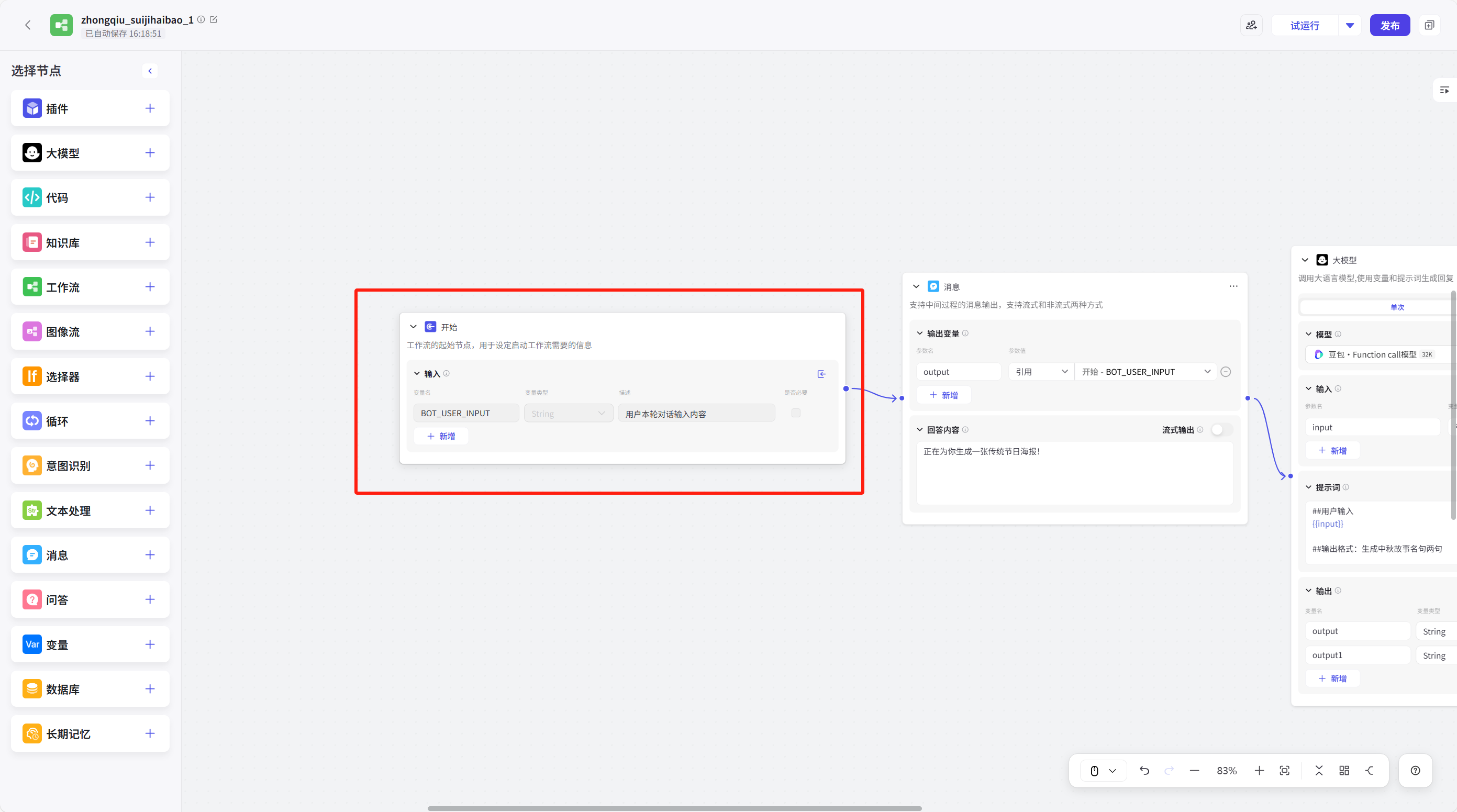Add a 循环 node with plus
The width and height of the screenshot is (1457, 812).
[x=150, y=421]
